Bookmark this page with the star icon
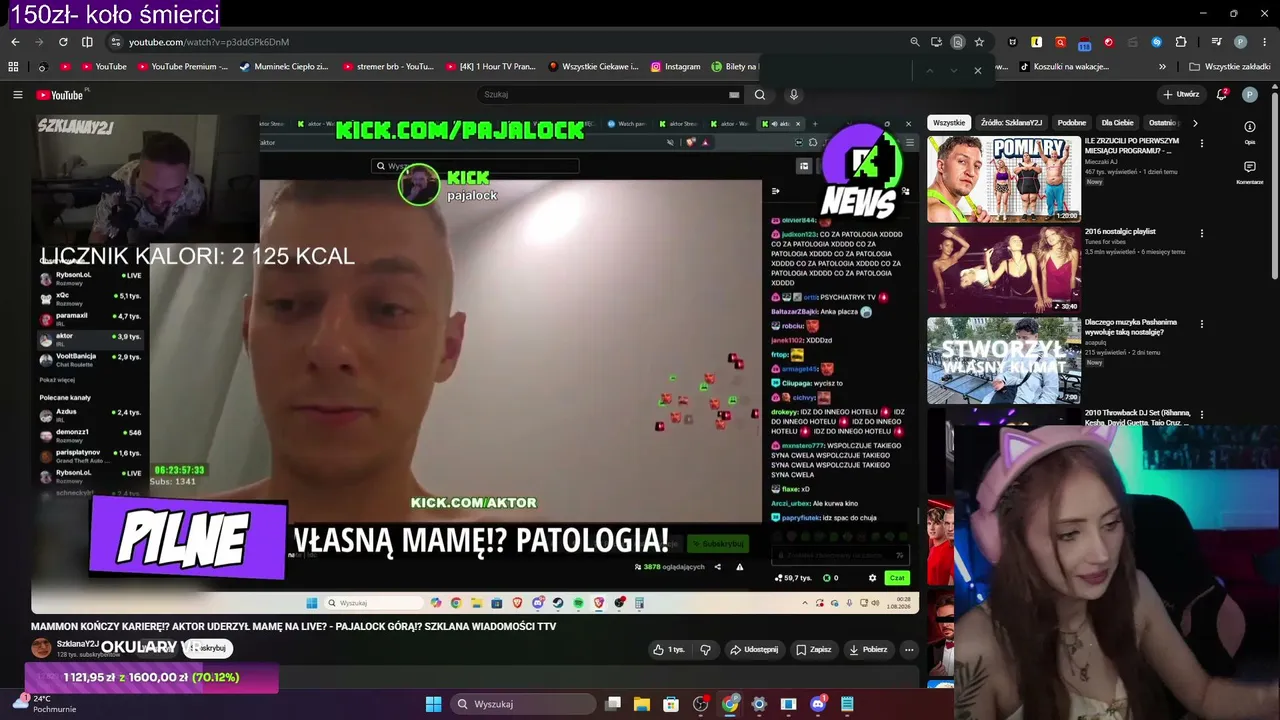The width and height of the screenshot is (1280, 720). click(x=979, y=42)
